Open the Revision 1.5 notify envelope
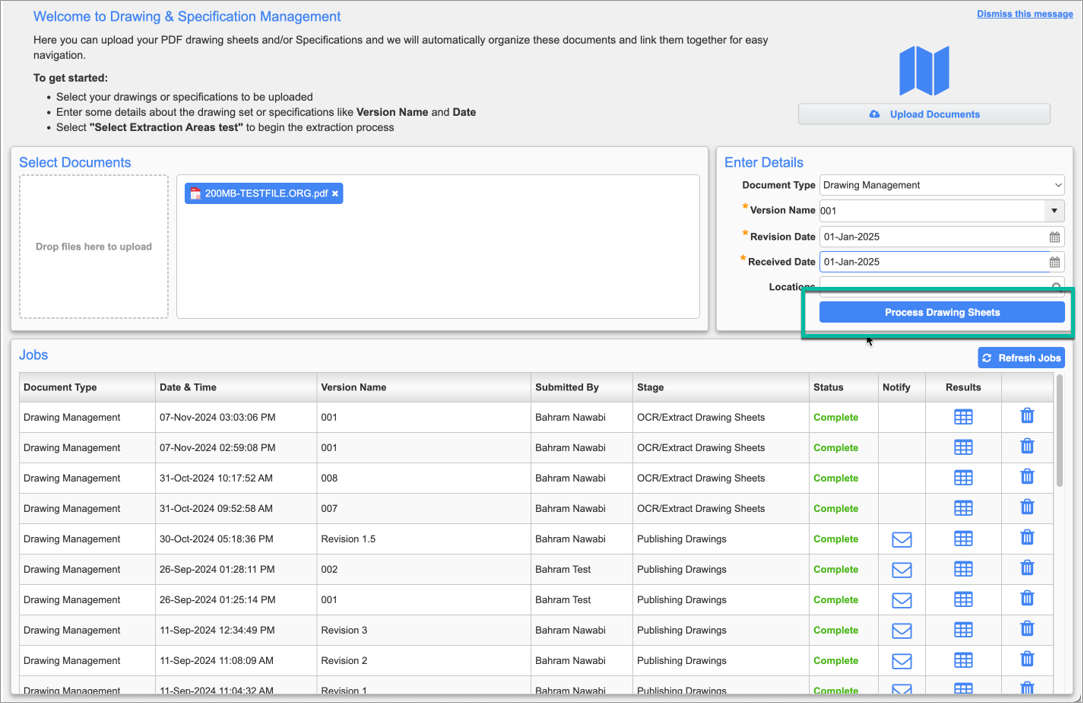This screenshot has height=703, width=1083. 901,539
